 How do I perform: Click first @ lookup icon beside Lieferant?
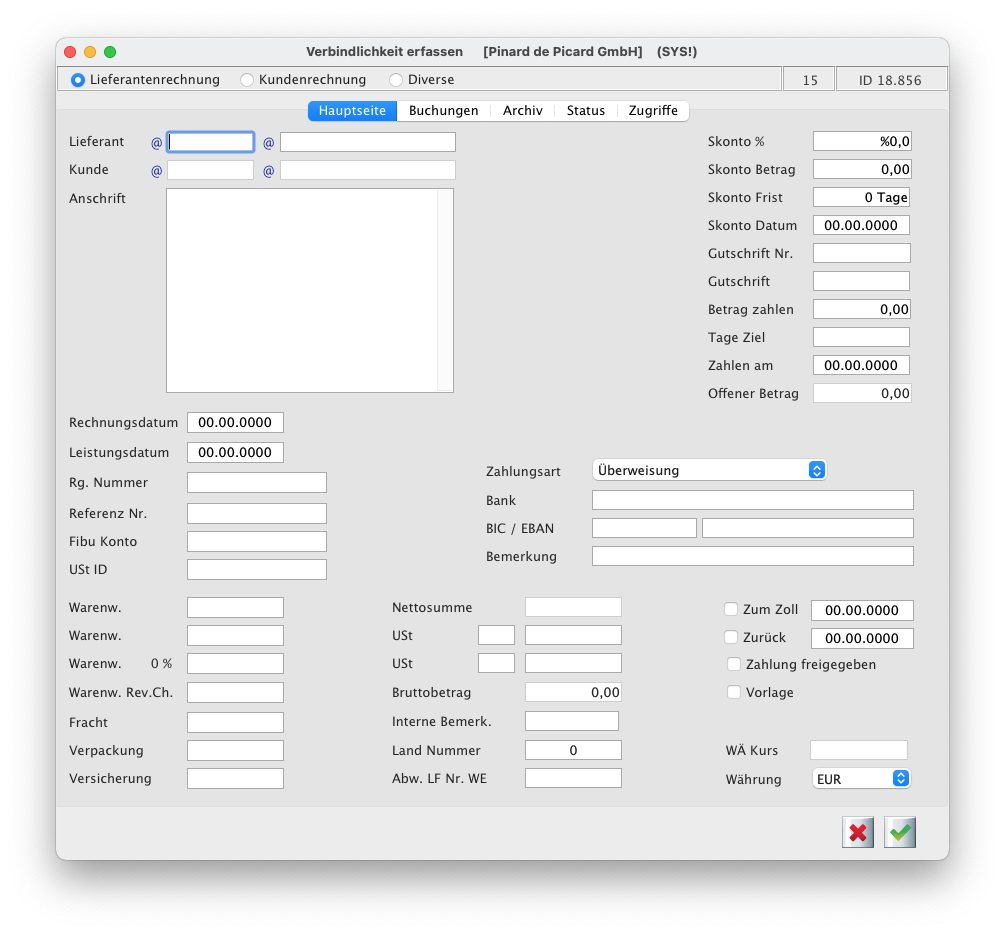(x=156, y=143)
